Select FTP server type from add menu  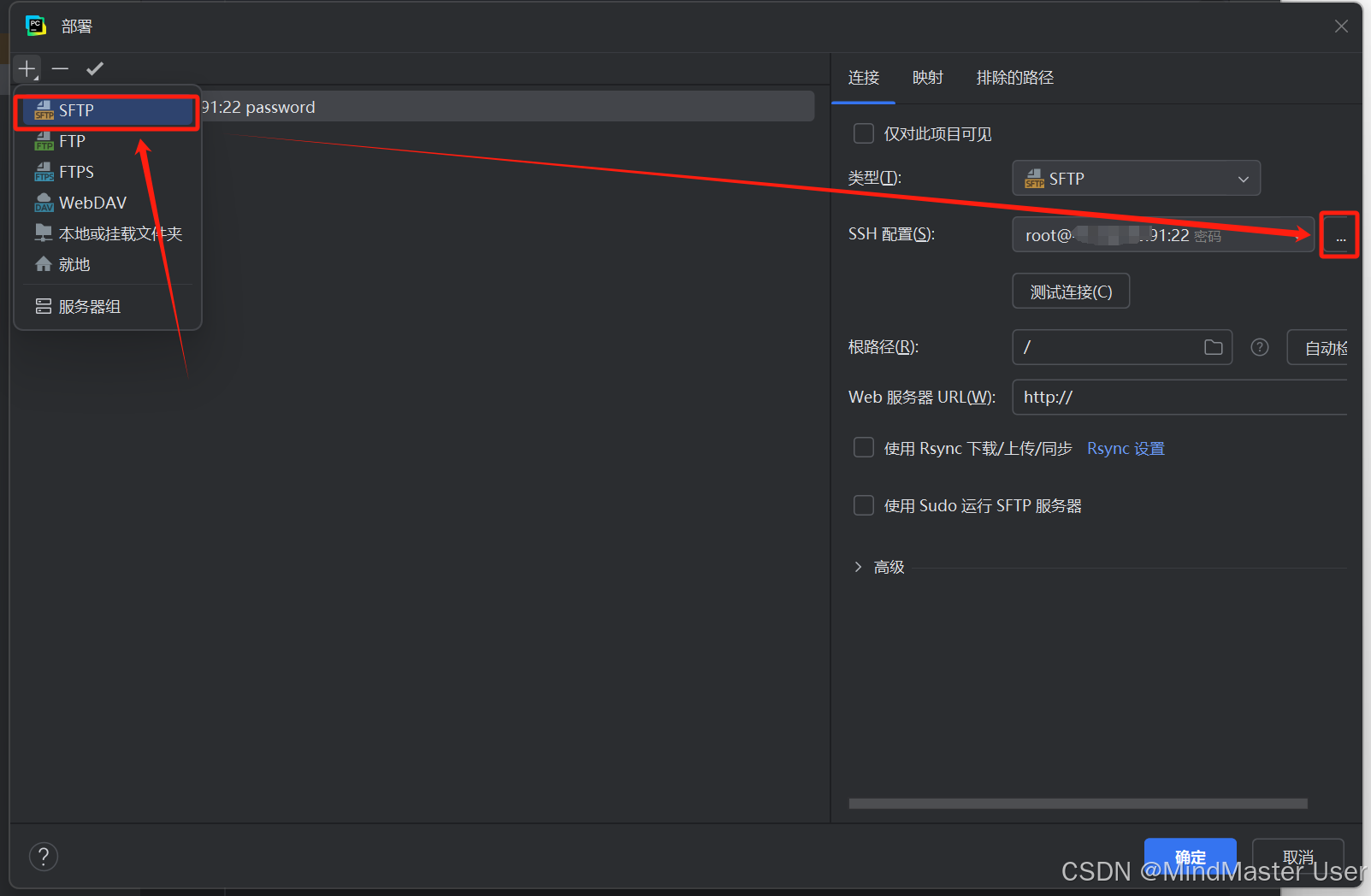pos(73,140)
